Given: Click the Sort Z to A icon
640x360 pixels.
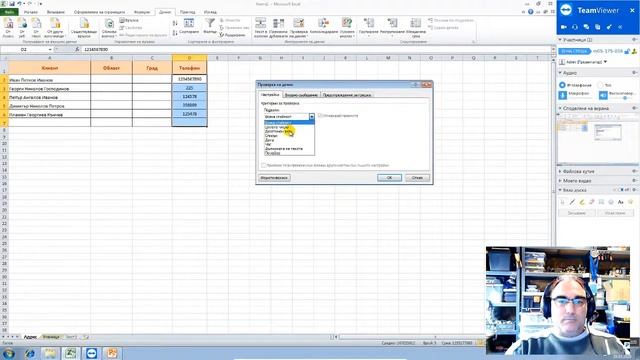Looking at the screenshot, I should (x=175, y=33).
